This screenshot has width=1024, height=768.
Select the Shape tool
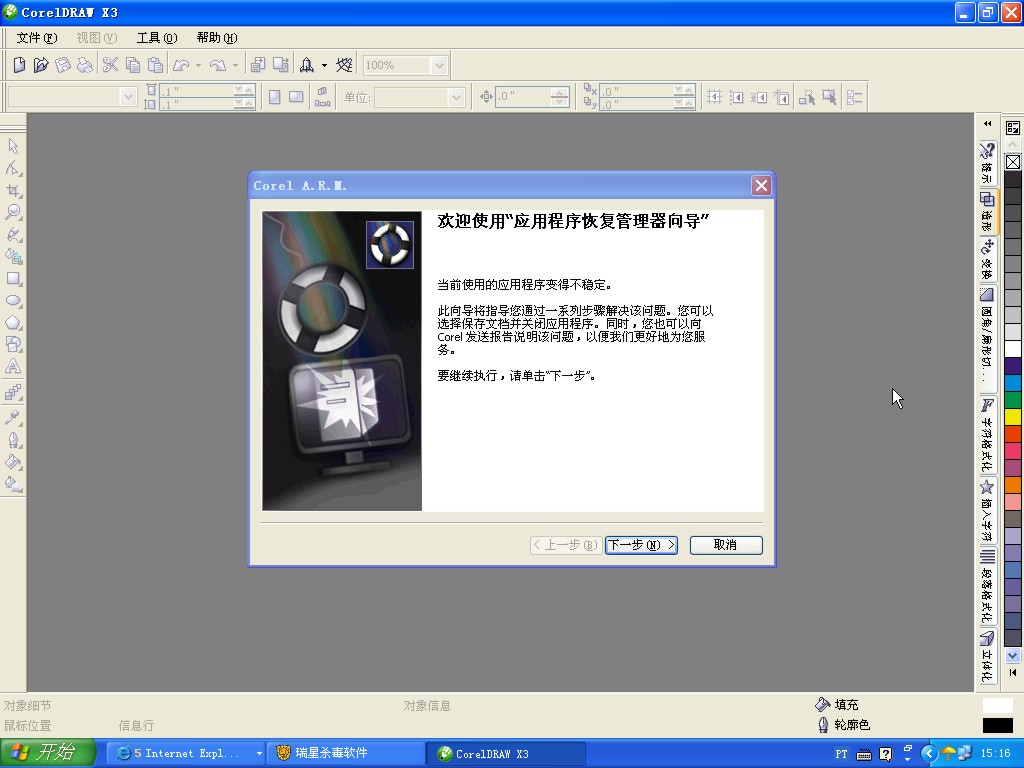(x=13, y=168)
